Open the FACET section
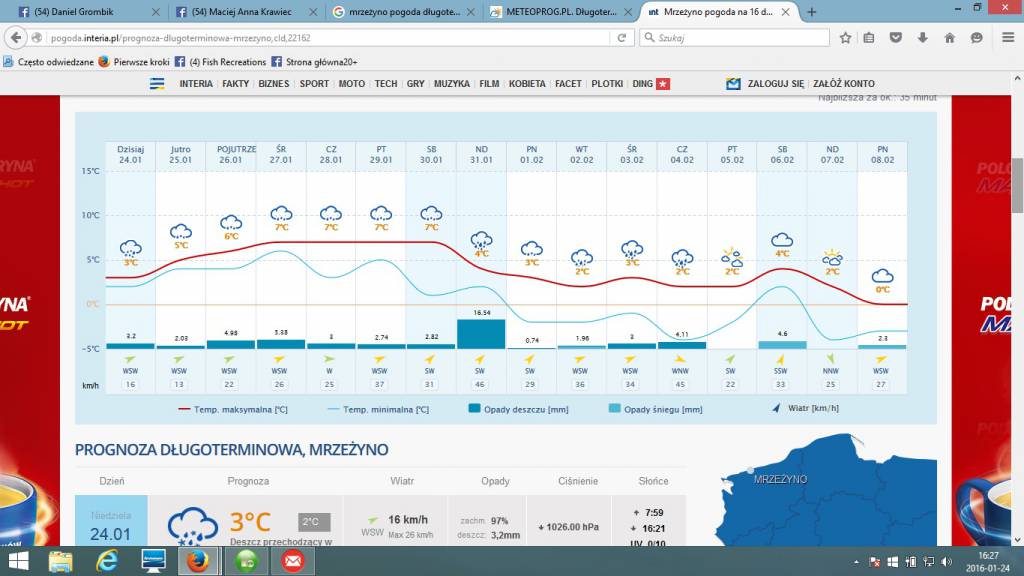Image resolution: width=1024 pixels, height=576 pixels. tap(568, 84)
